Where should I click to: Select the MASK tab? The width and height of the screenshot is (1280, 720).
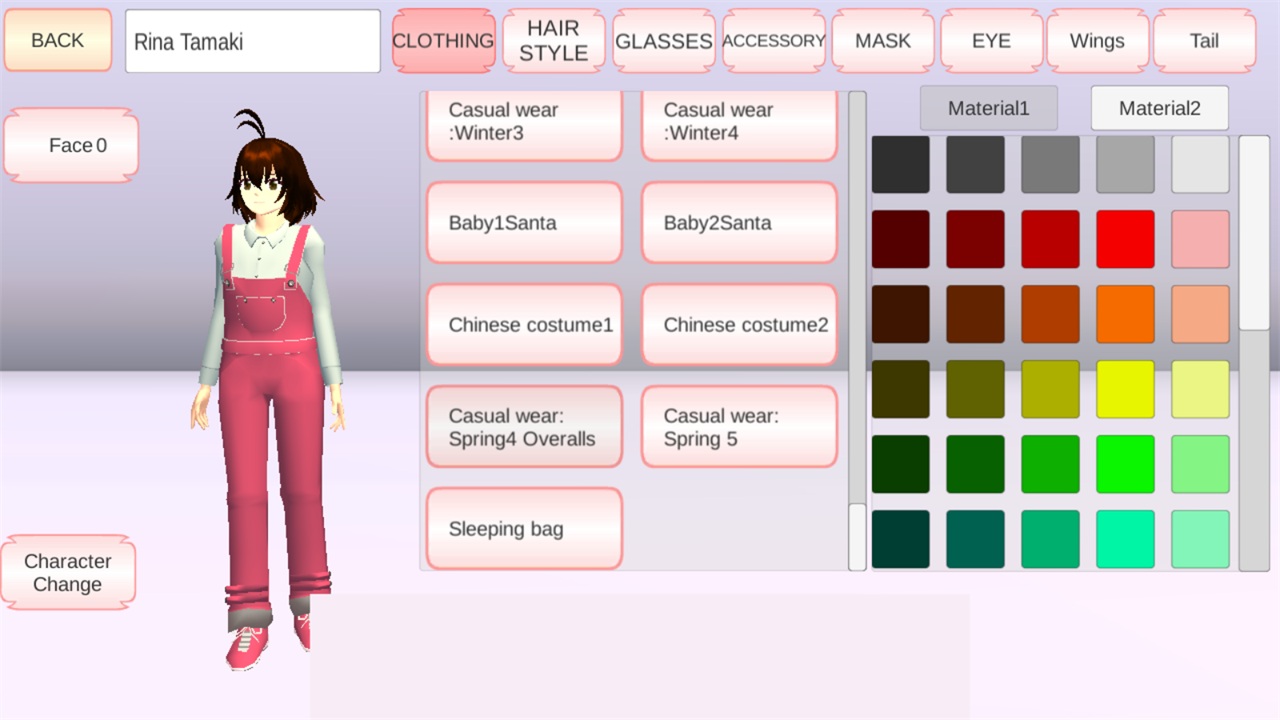pos(883,41)
